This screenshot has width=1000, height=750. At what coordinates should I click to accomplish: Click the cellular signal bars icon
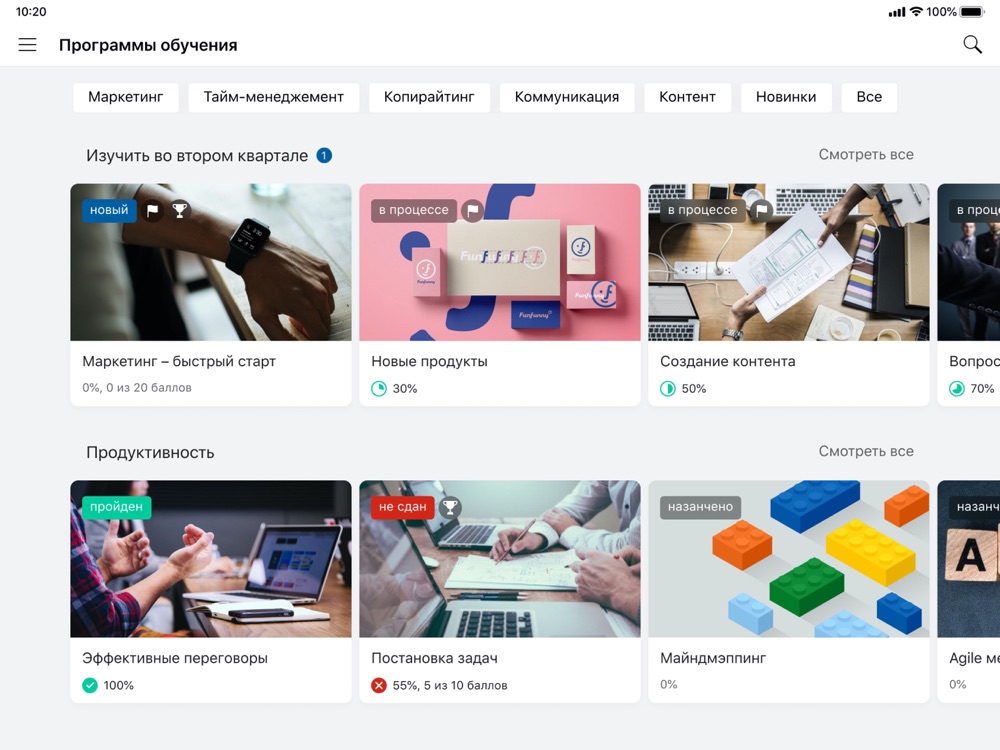(897, 12)
